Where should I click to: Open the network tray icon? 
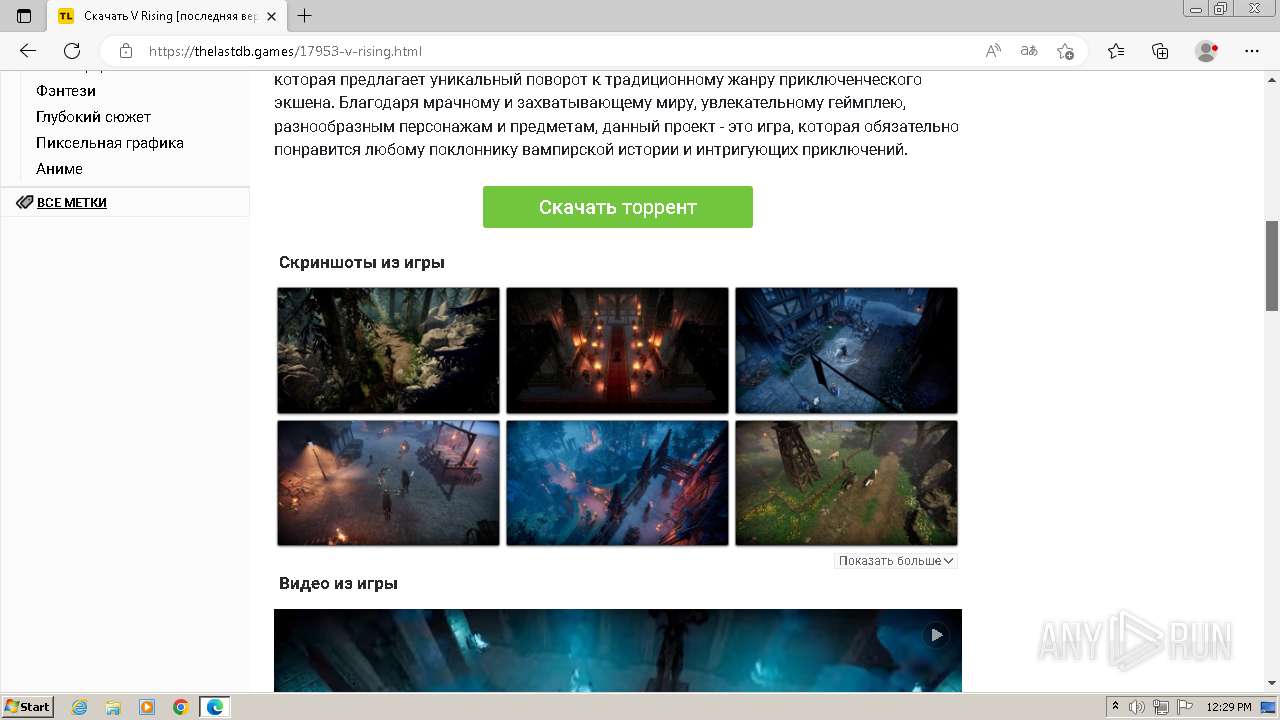pyautogui.click(x=1160, y=707)
